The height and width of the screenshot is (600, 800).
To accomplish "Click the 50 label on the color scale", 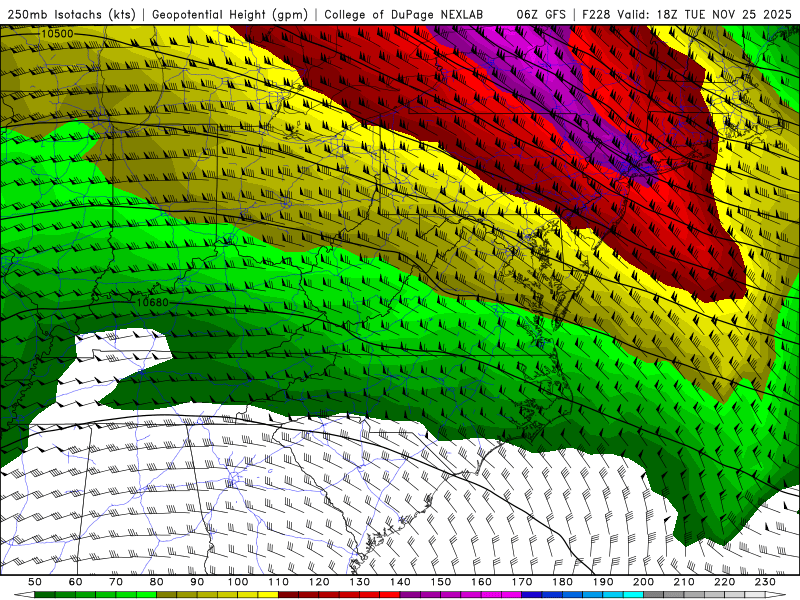I will point(35,582).
